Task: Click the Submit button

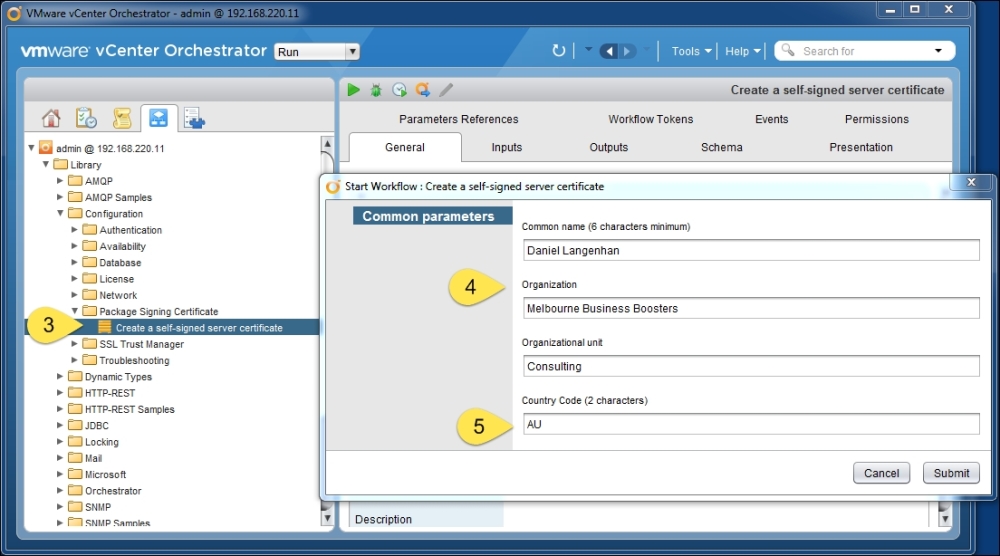Action: (951, 473)
